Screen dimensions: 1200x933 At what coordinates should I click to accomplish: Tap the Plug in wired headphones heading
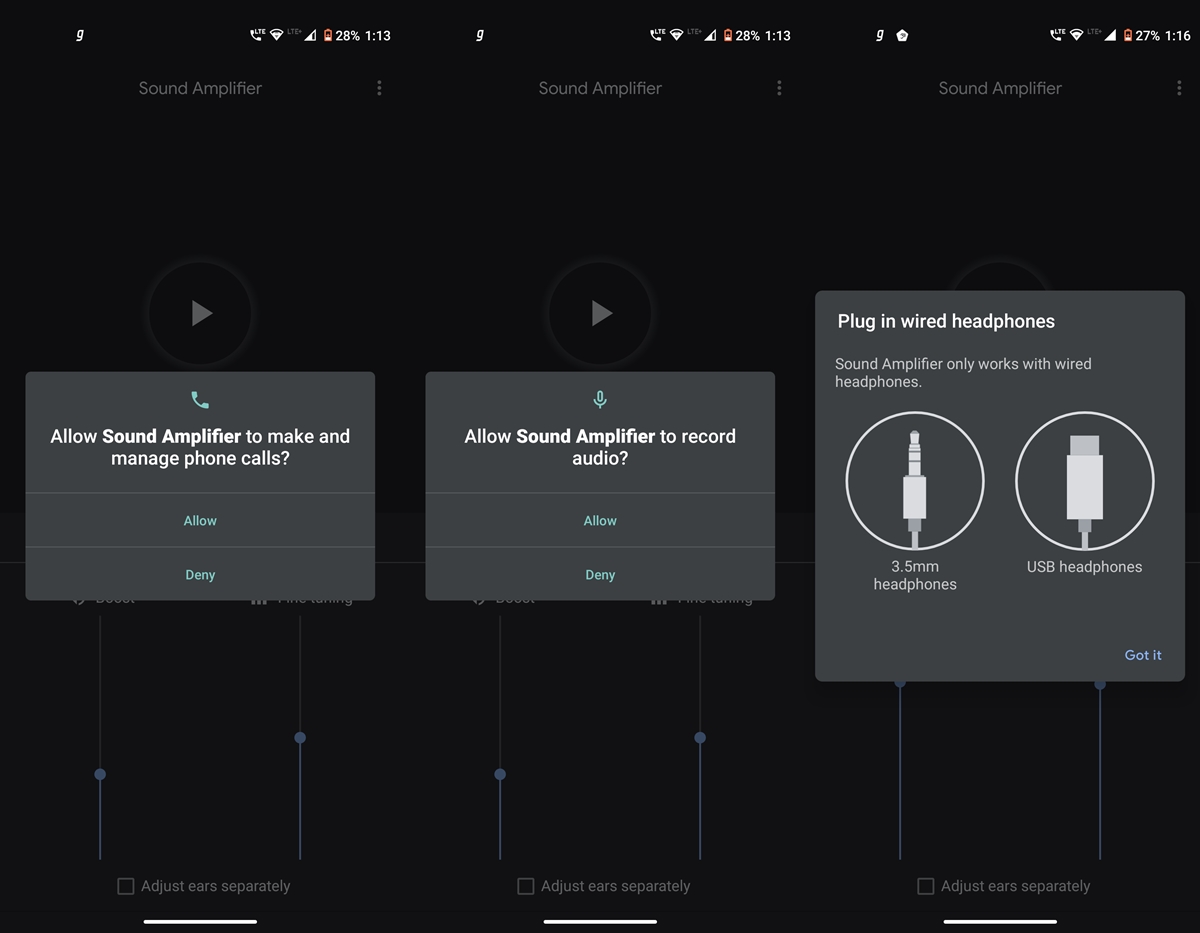click(946, 321)
